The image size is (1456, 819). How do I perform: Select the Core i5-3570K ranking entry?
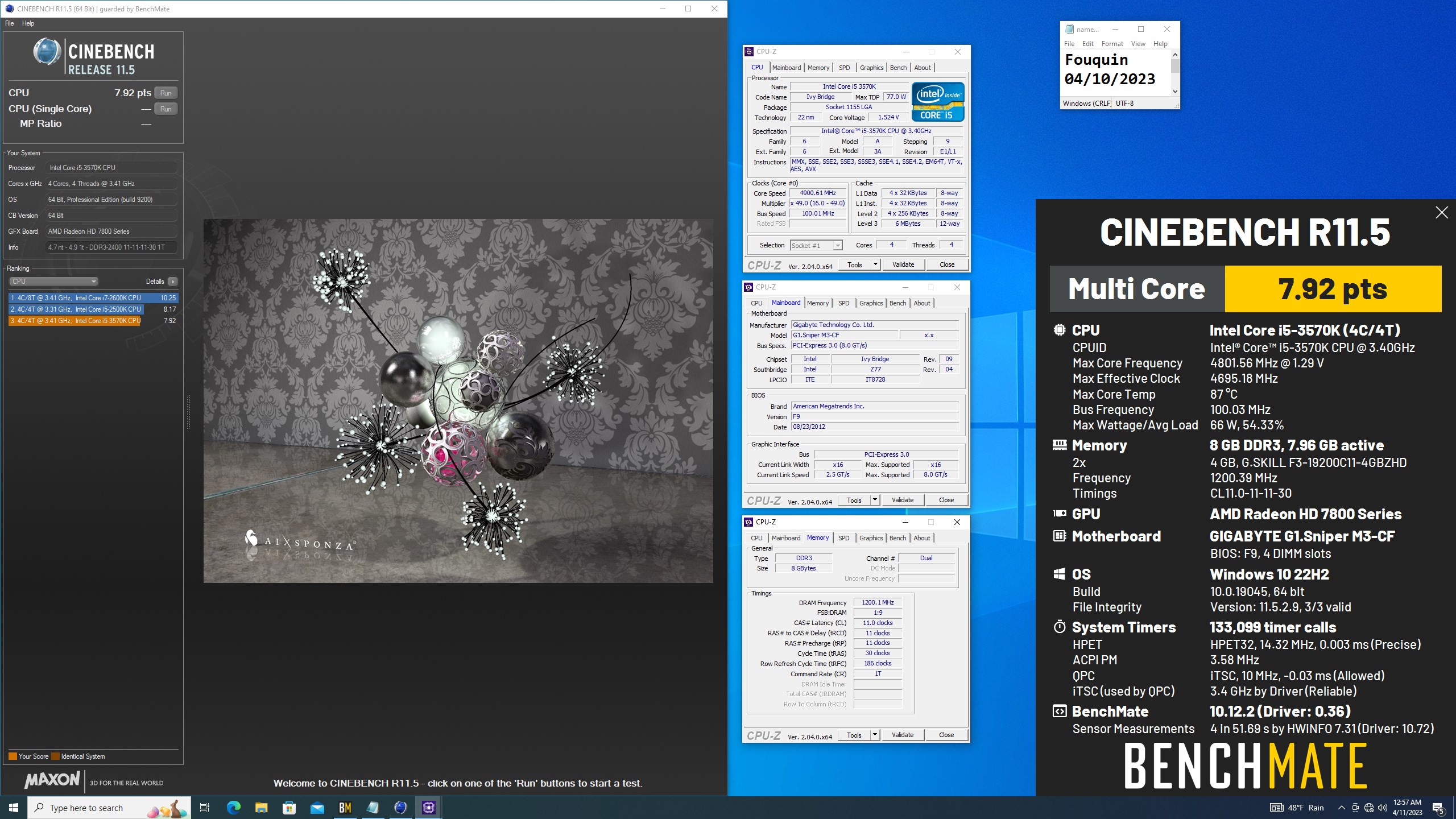coord(93,321)
